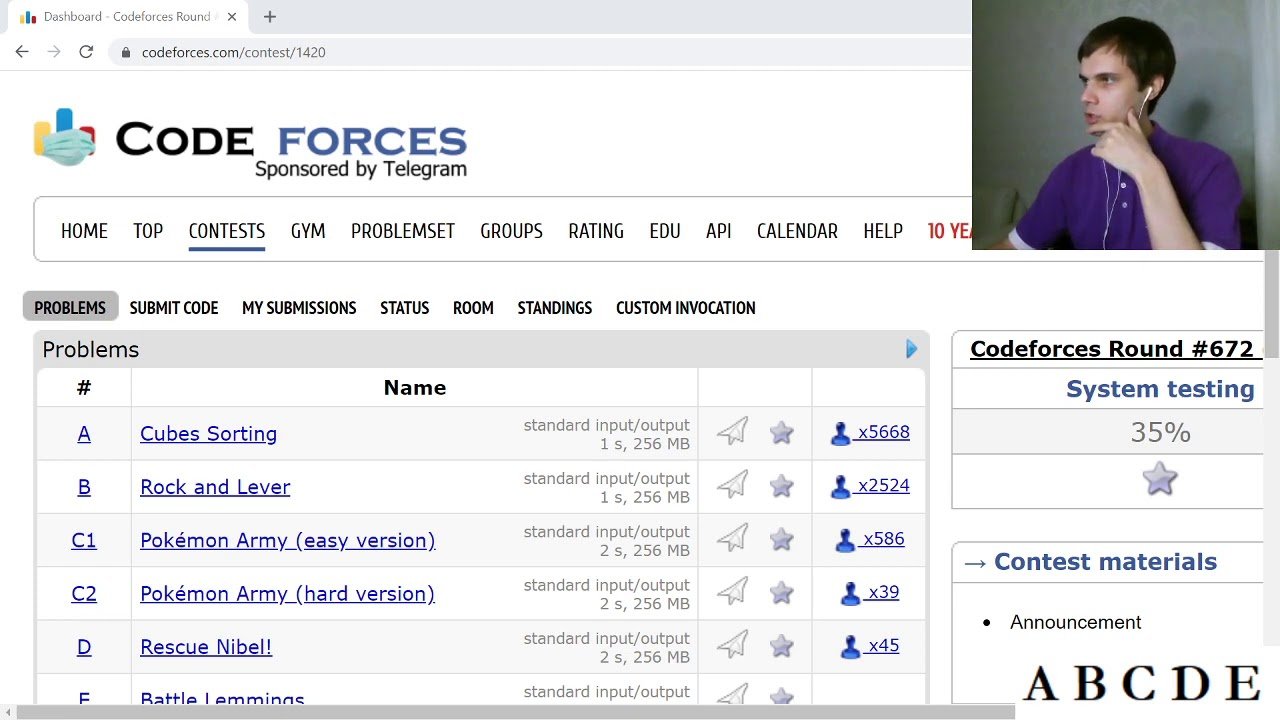Add Rock and Lever to favourites star

(781, 486)
